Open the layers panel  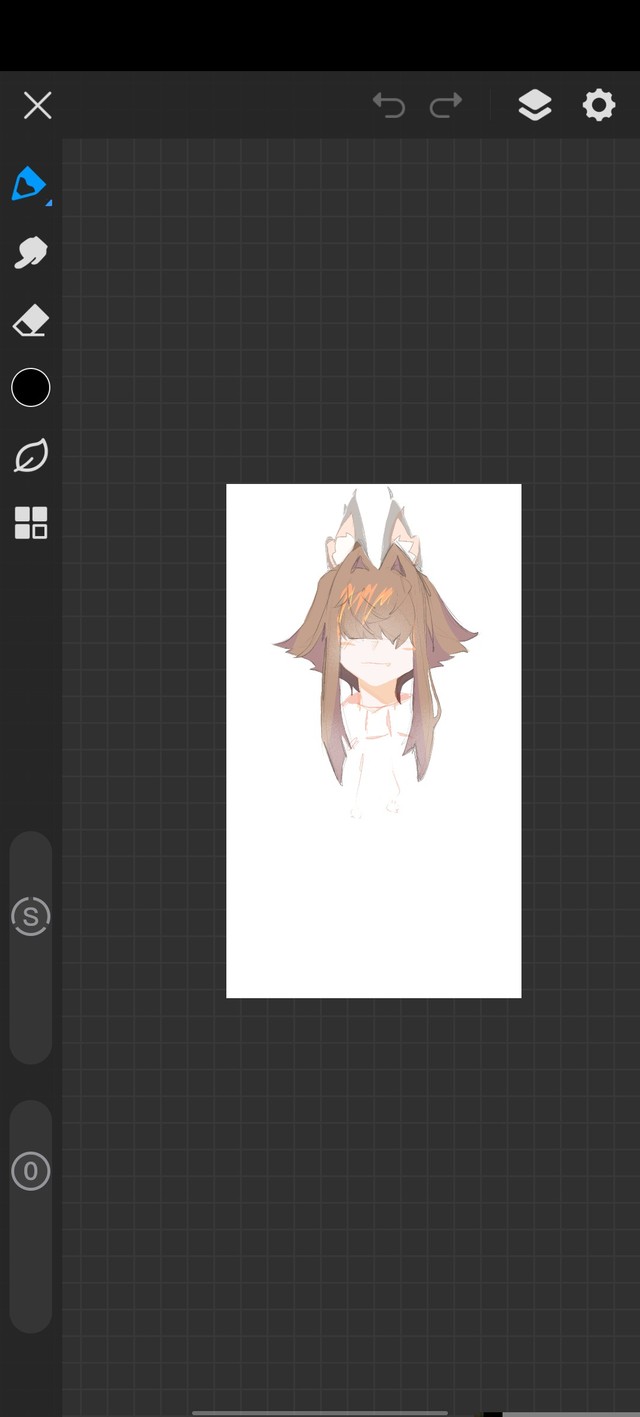click(535, 105)
